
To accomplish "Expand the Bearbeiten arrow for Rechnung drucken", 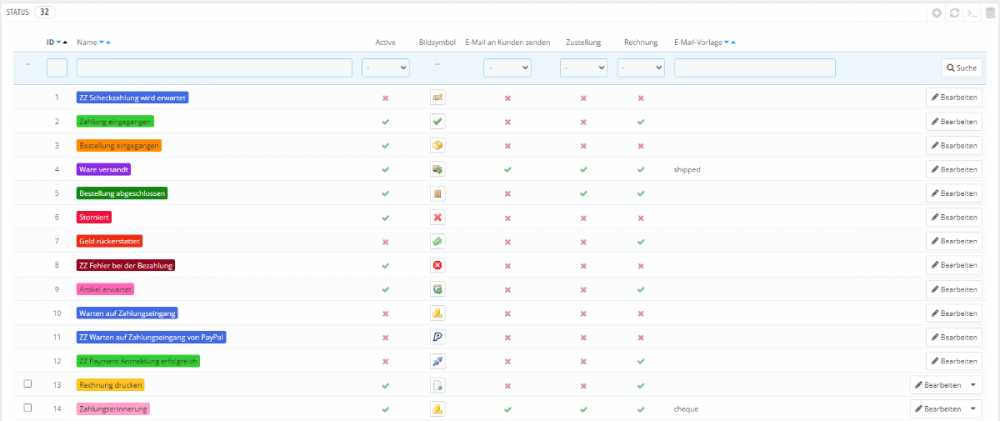I will click(x=975, y=385).
